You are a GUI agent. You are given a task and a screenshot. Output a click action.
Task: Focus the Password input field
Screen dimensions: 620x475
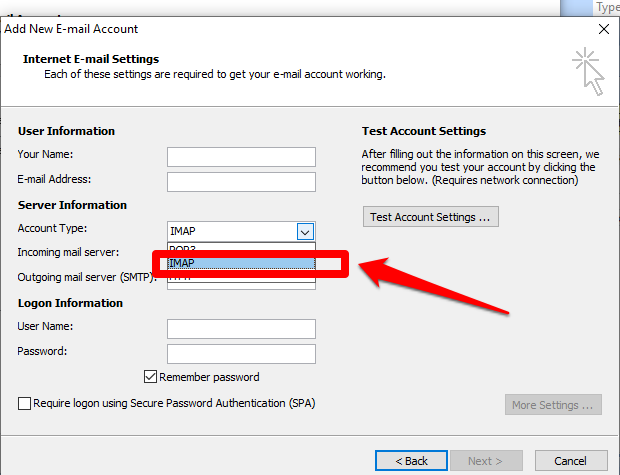pyautogui.click(x=241, y=354)
